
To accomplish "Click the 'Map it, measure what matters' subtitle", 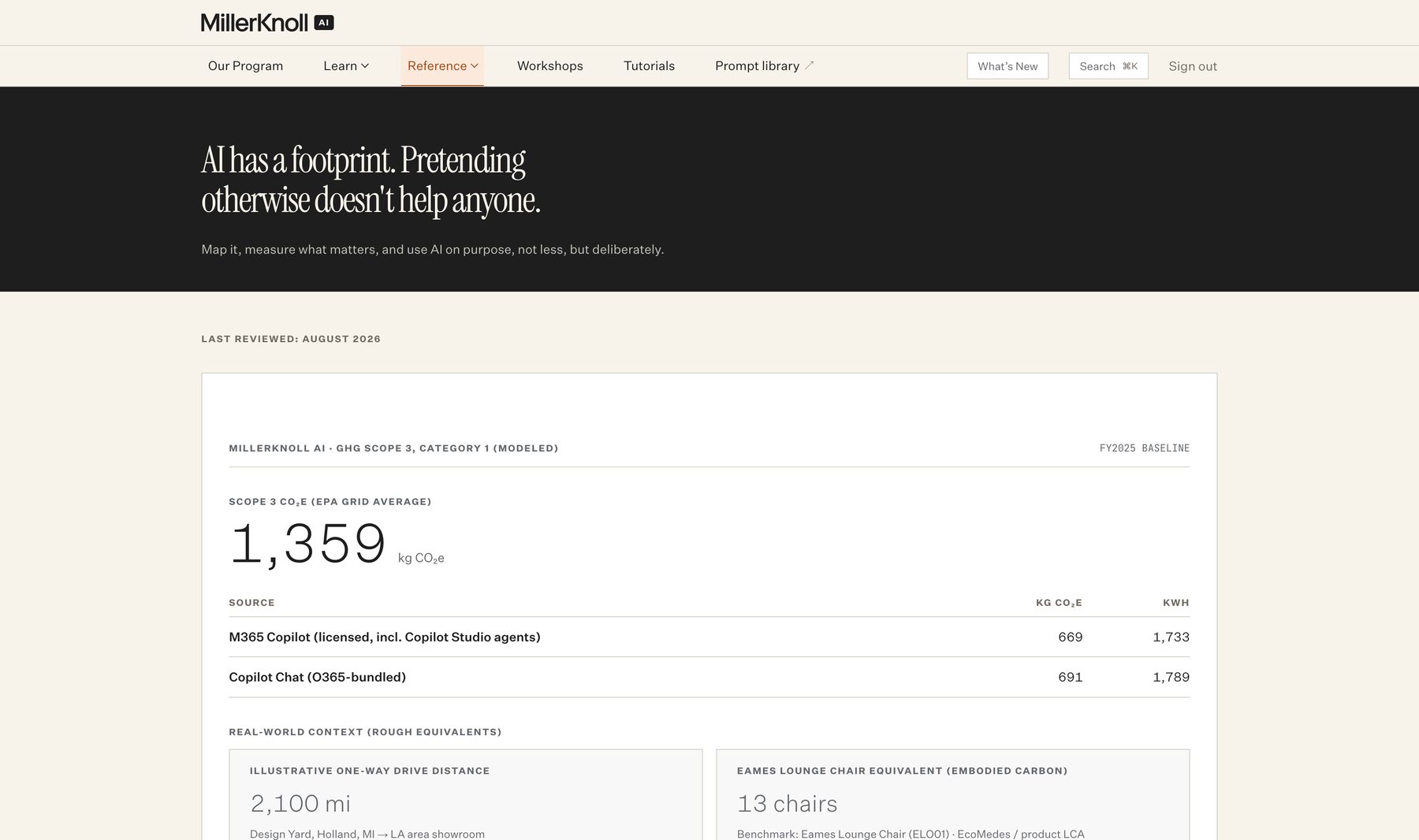I will 433,250.
